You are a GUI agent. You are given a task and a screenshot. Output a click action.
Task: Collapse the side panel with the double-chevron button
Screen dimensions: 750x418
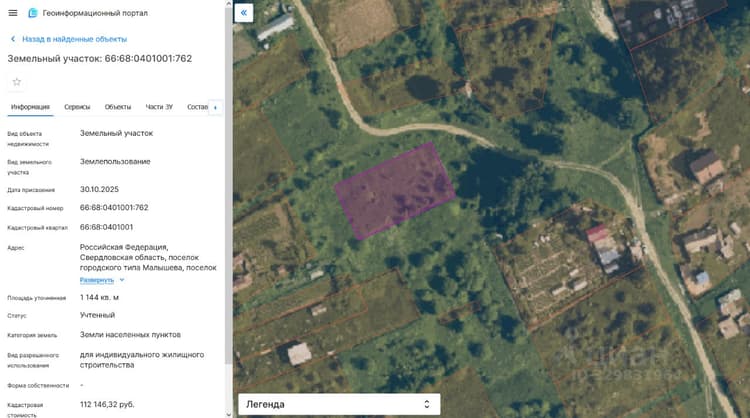[x=243, y=13]
